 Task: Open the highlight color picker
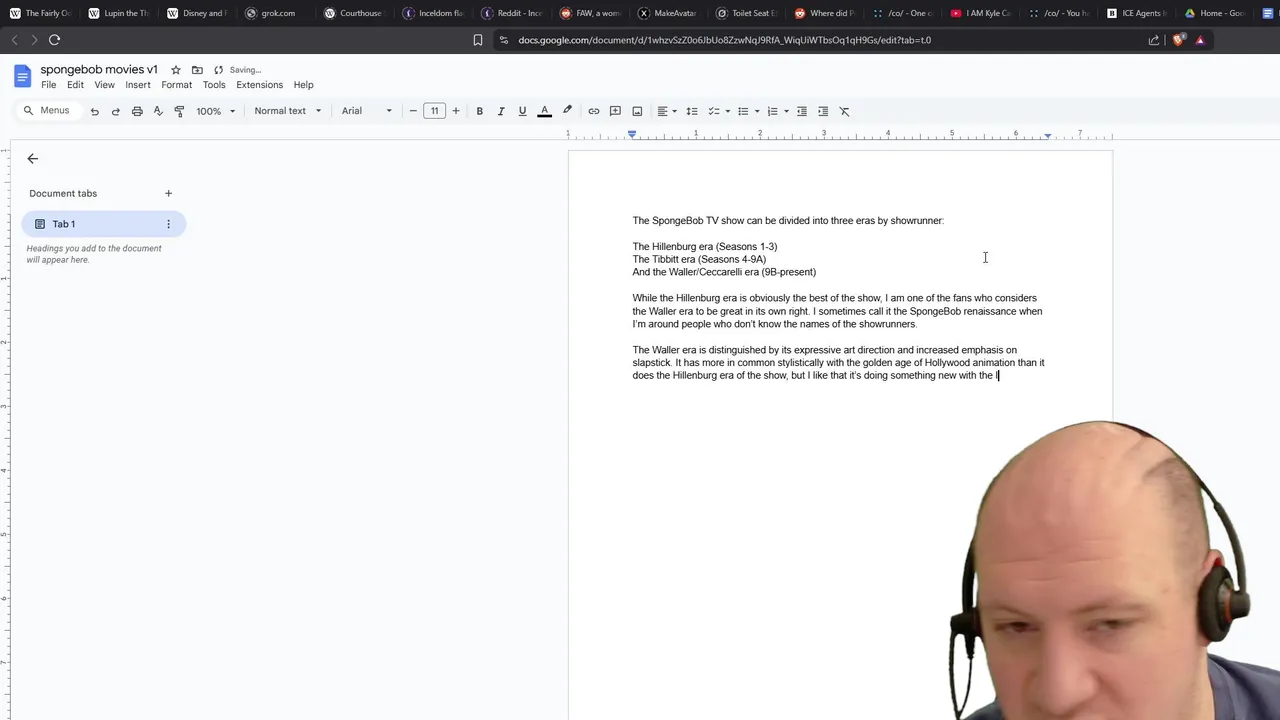567,111
